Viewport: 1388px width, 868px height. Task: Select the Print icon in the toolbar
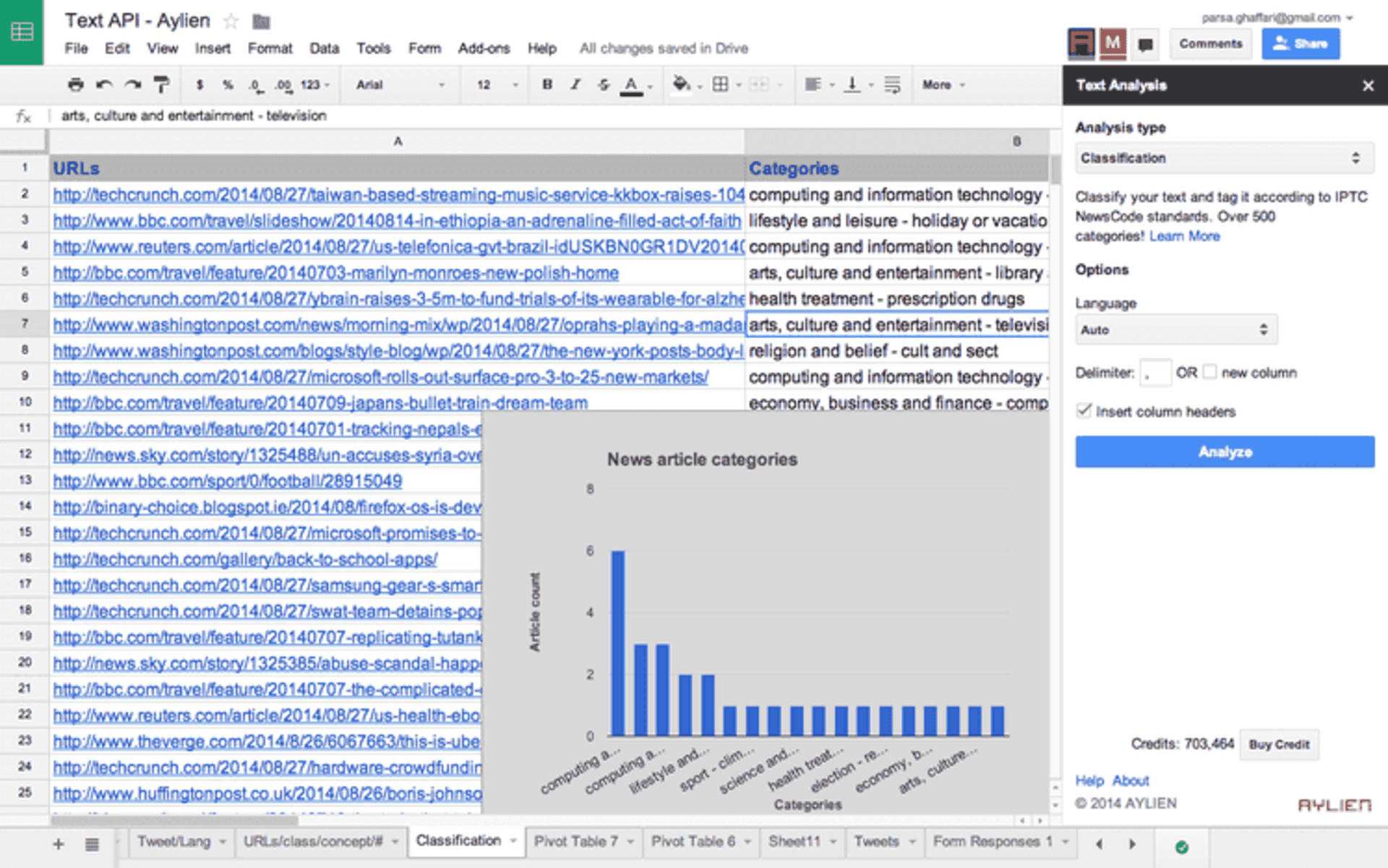[75, 85]
